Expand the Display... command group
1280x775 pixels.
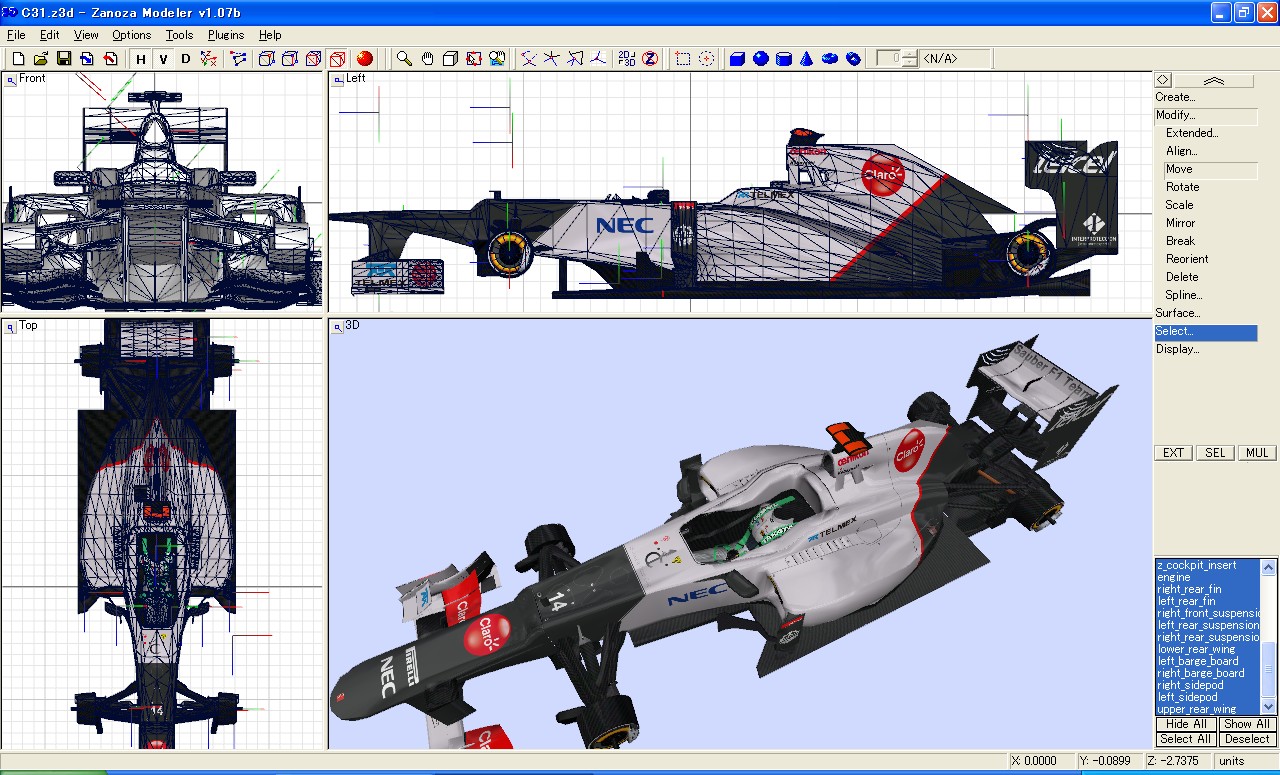click(1177, 349)
